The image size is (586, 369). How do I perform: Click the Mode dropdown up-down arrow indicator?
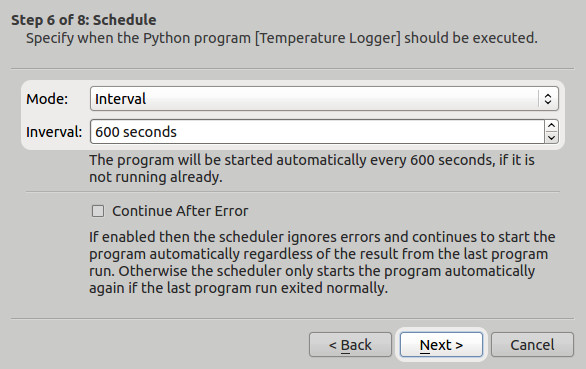[548, 99]
